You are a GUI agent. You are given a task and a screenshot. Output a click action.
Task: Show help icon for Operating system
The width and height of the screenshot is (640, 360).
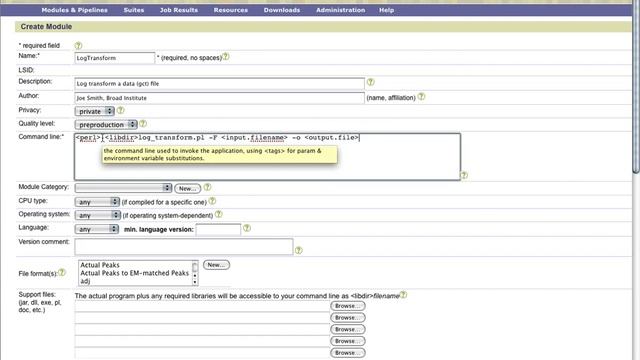[x=219, y=214]
